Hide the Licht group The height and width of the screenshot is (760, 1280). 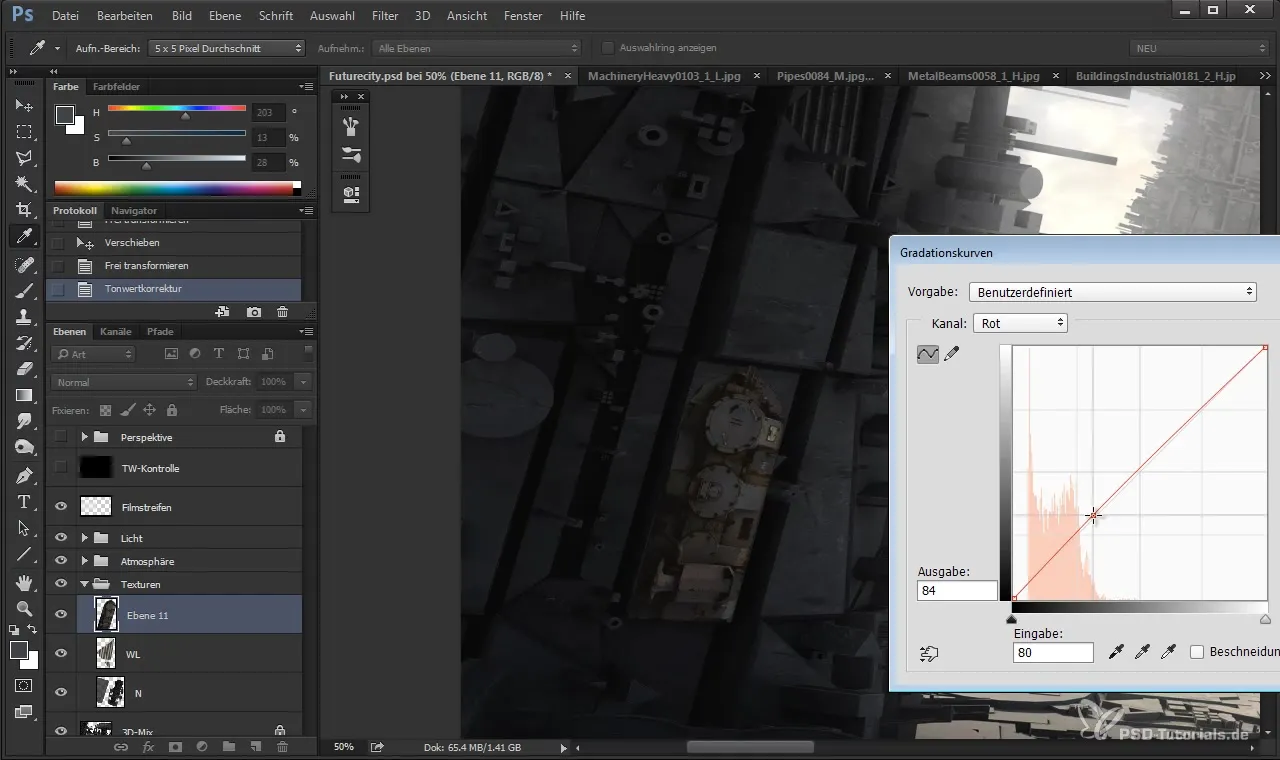click(61, 538)
